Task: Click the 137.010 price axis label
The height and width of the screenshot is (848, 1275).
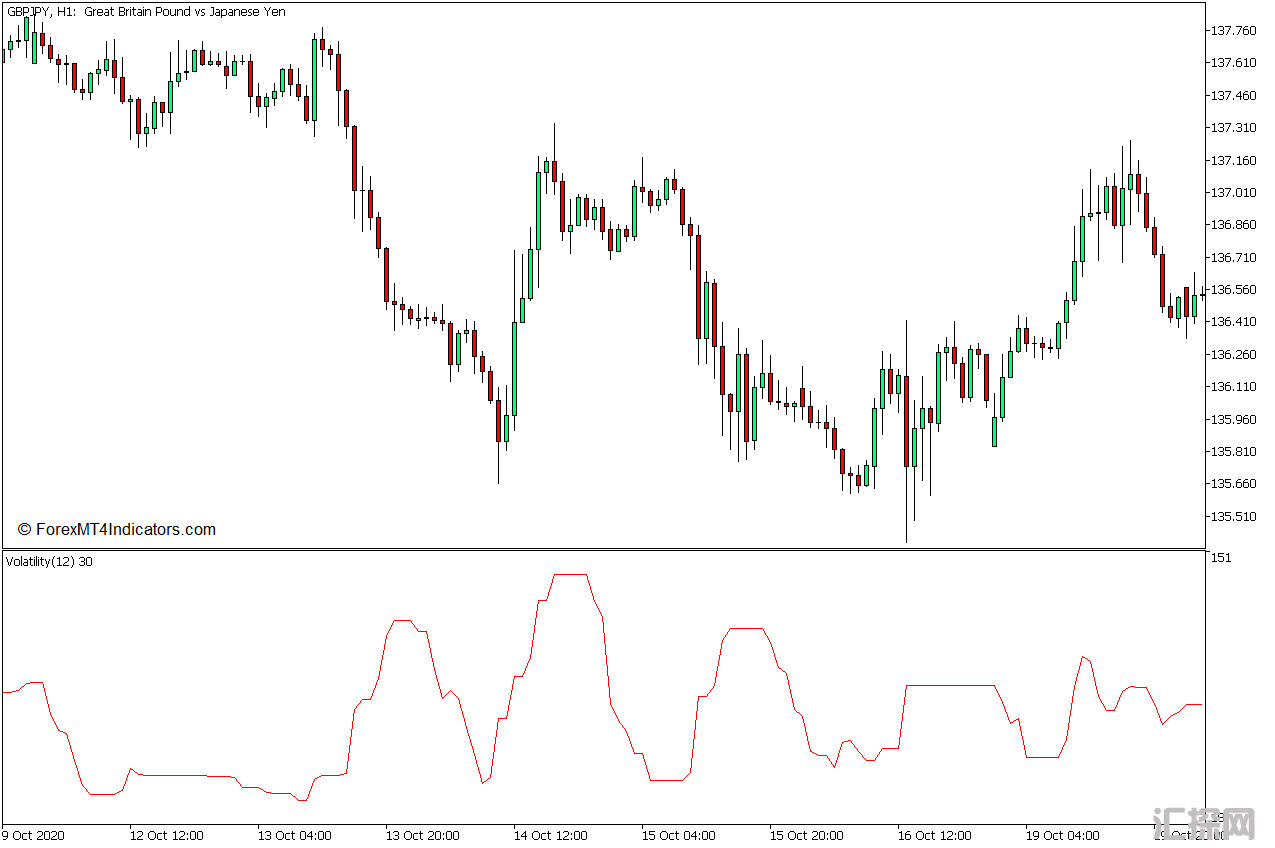Action: pyautogui.click(x=1233, y=192)
